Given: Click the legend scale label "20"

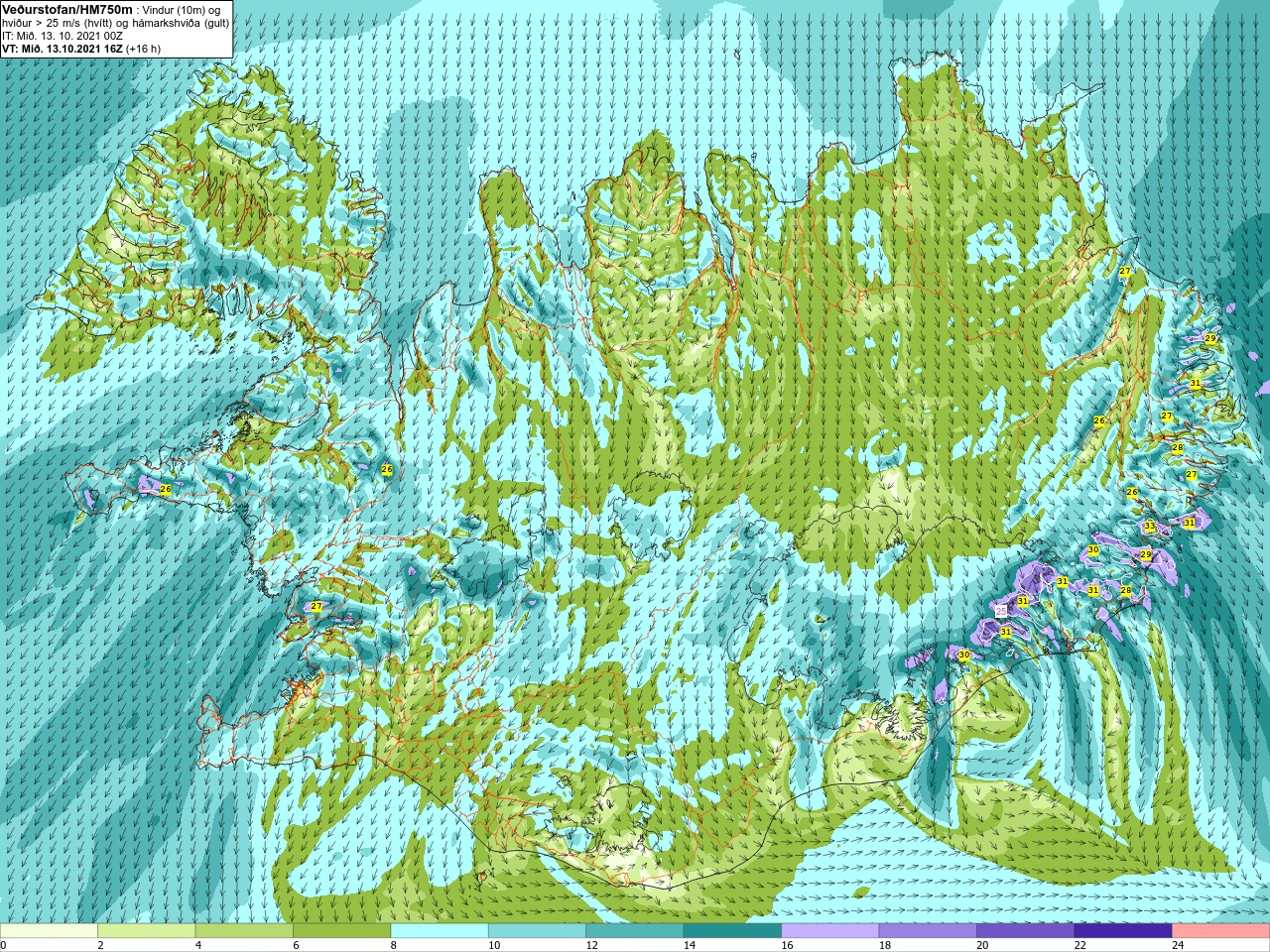Looking at the screenshot, I should 982,945.
